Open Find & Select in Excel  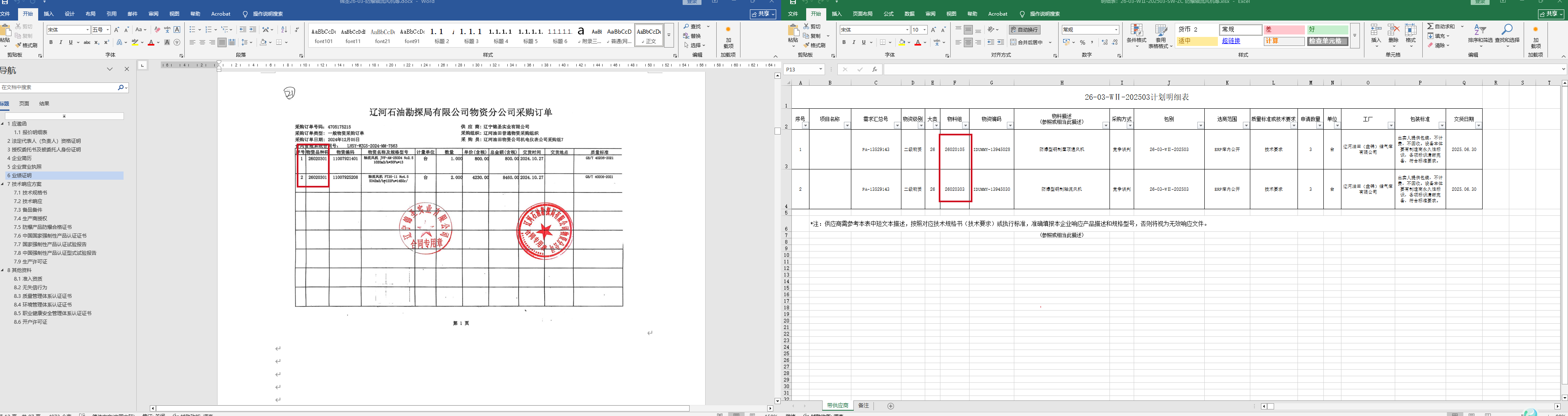[1507, 34]
